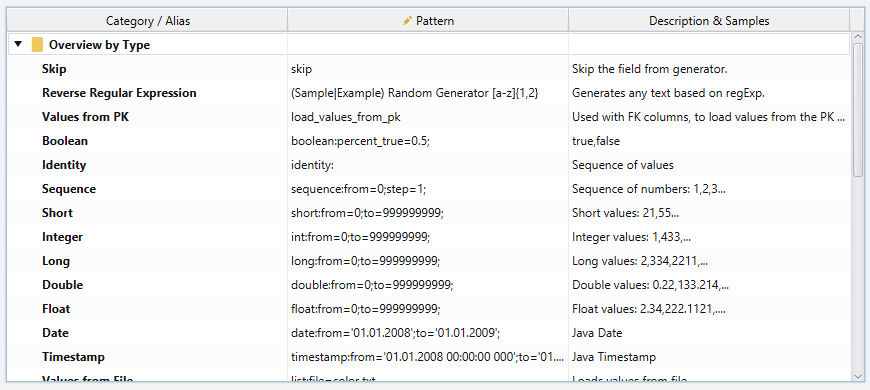Collapse the Overview by Type tree node

[x=18, y=44]
